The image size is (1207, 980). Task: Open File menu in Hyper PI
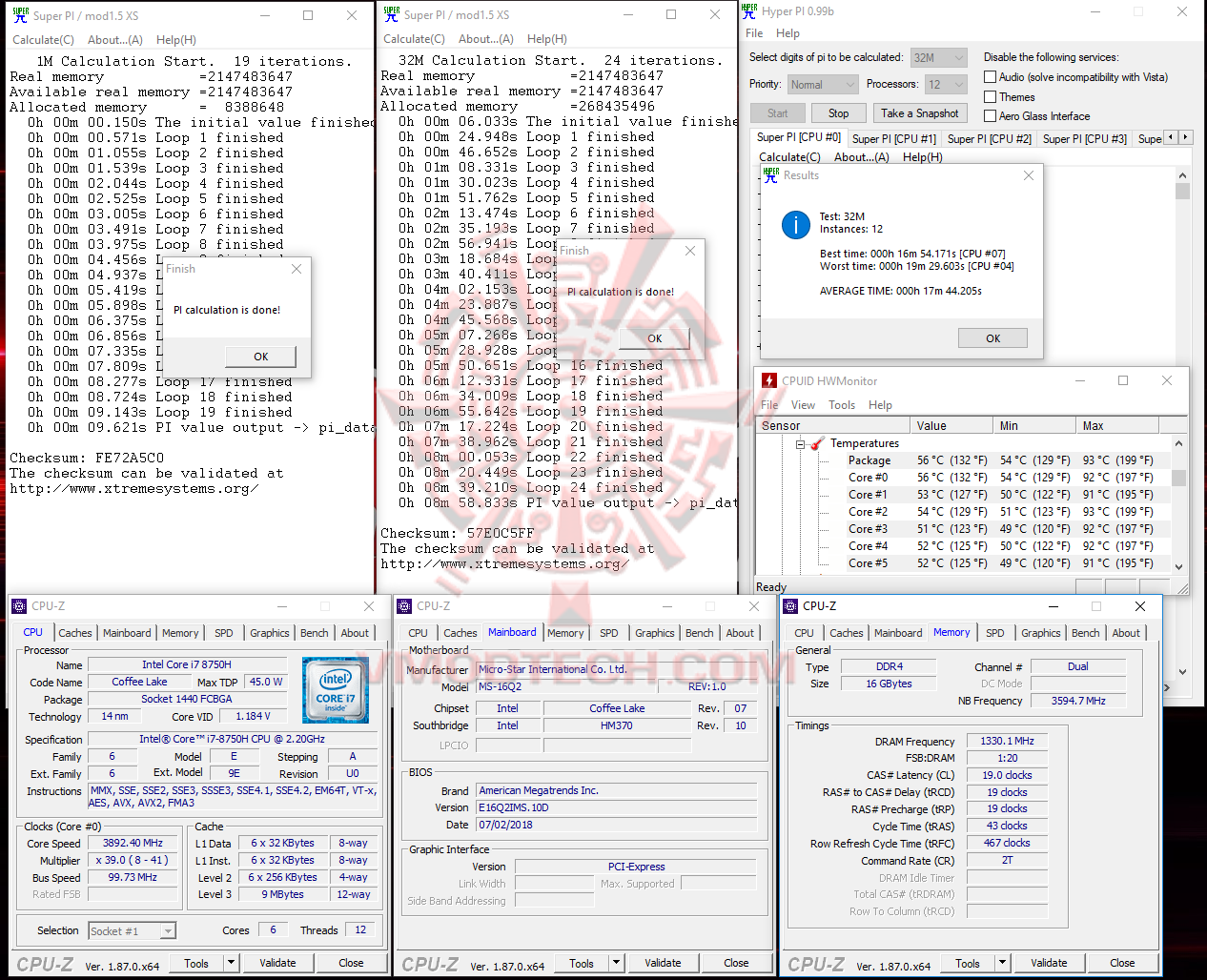click(x=754, y=32)
